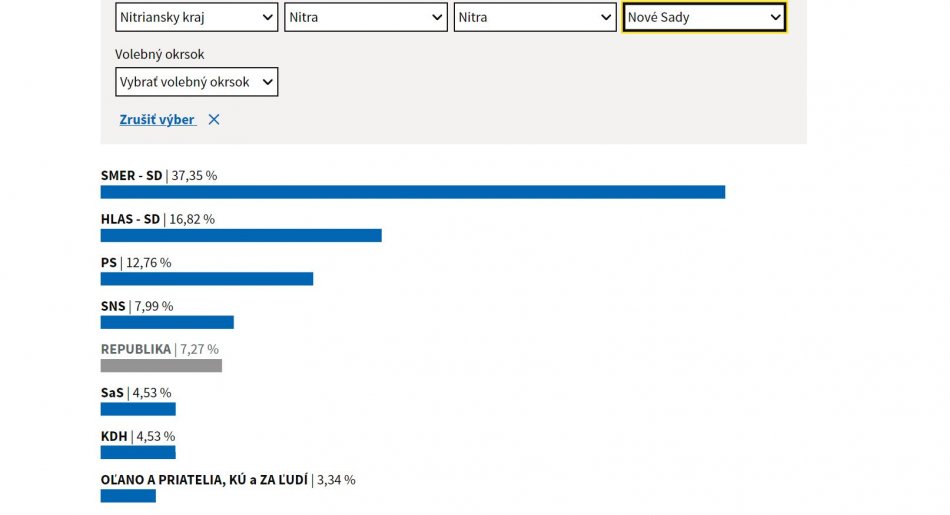Viewport: 950px width, 515px height.
Task: Click the SNS result bar
Action: pos(167,322)
